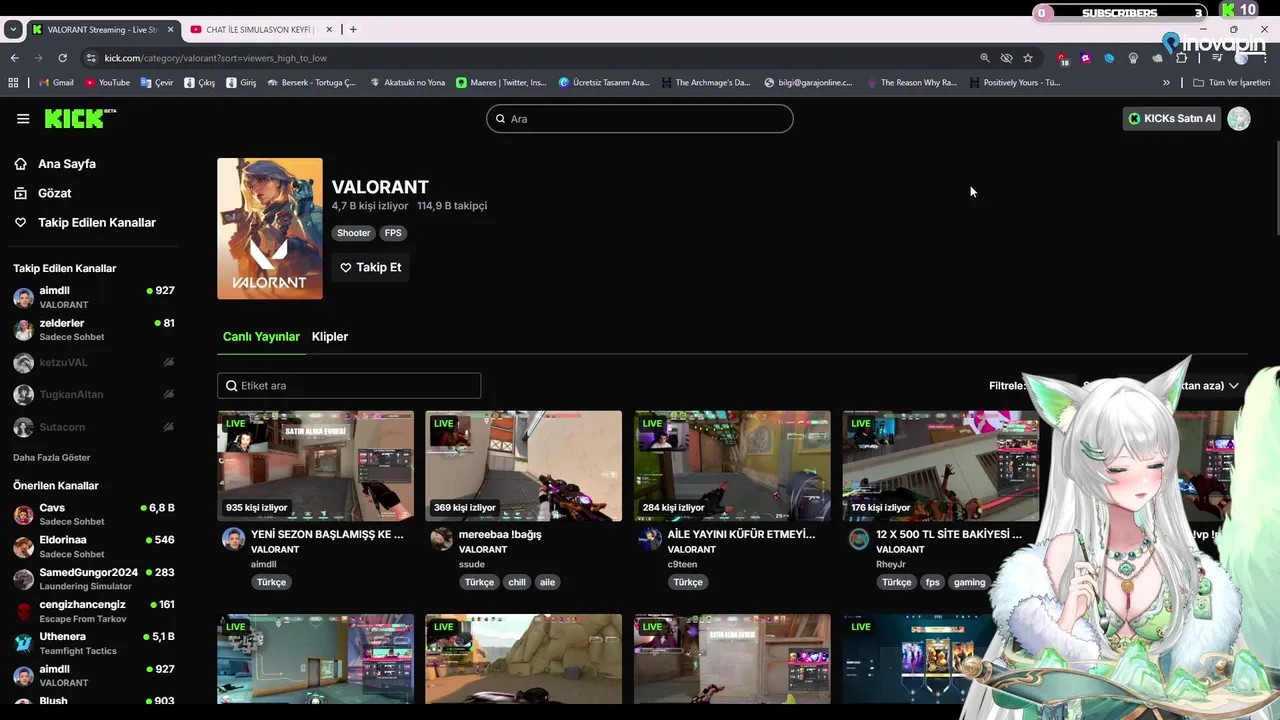The height and width of the screenshot is (720, 1280).
Task: Open the Akatsuki no Yona bookmark
Action: point(407,82)
